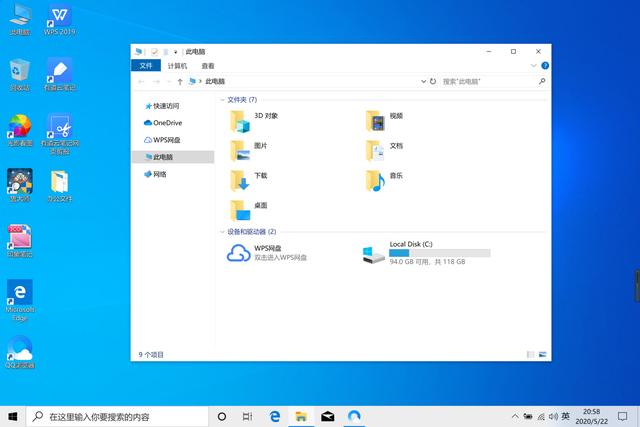Screen dimensions: 640x427
Task: Select the scissors screenshot tool desktop shortcut
Action: coord(60,135)
